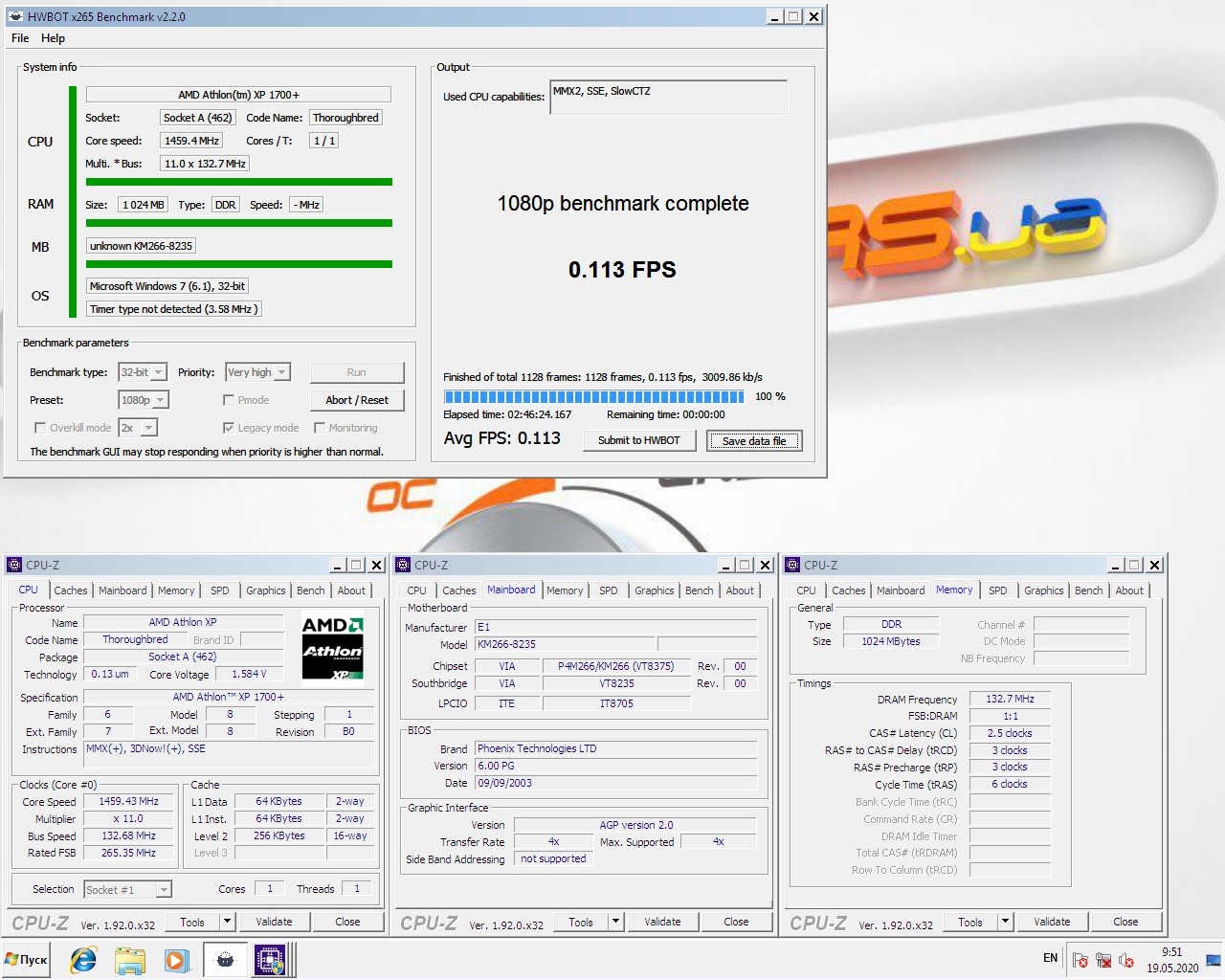
Task: Select the Core Voltage value 1.584 V
Action: 249,674
